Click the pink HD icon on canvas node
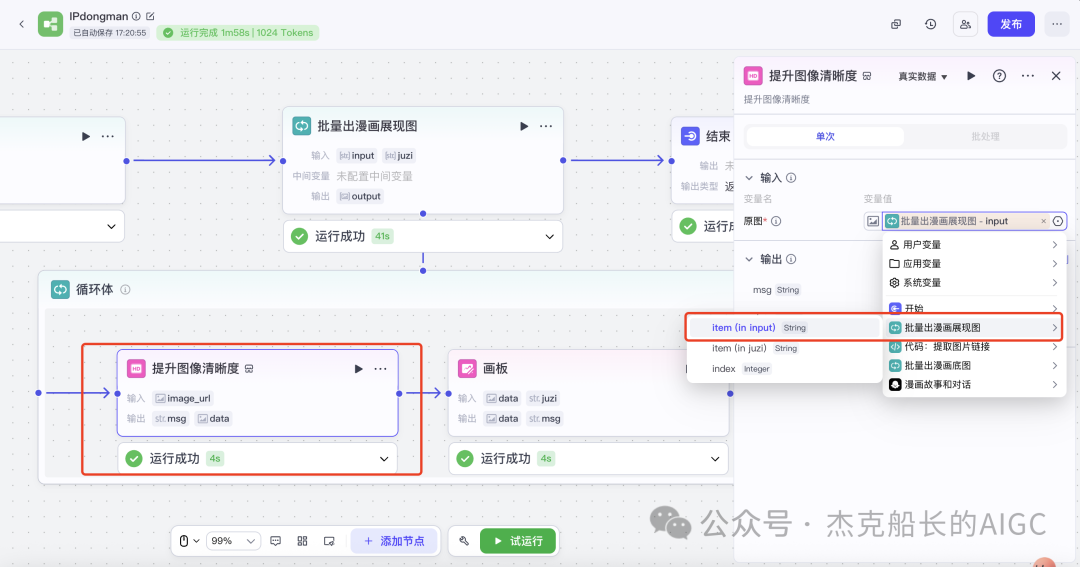 click(x=136, y=369)
